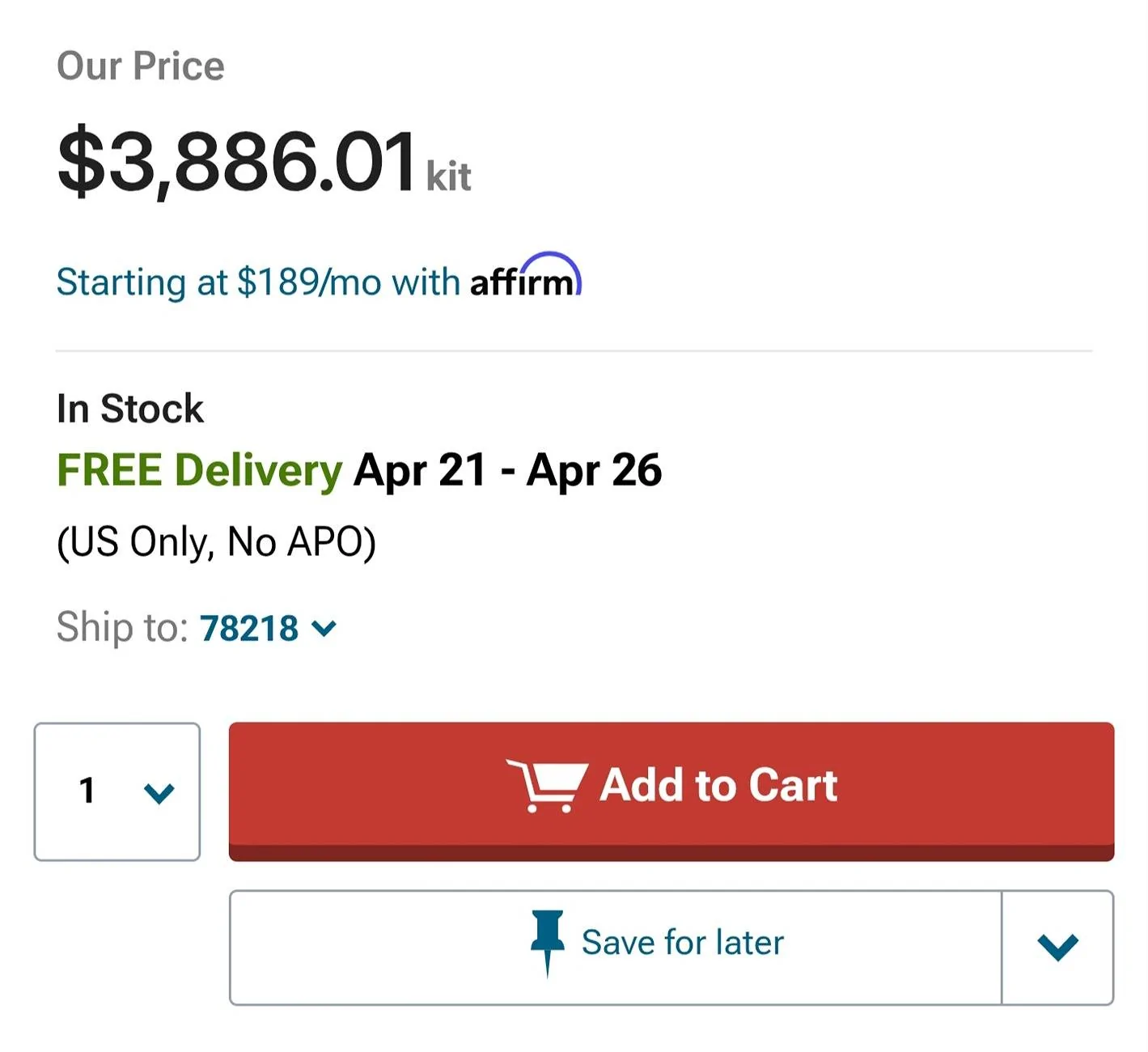Click the Affirm logo
Screen dimensions: 1148x1052
(526, 276)
